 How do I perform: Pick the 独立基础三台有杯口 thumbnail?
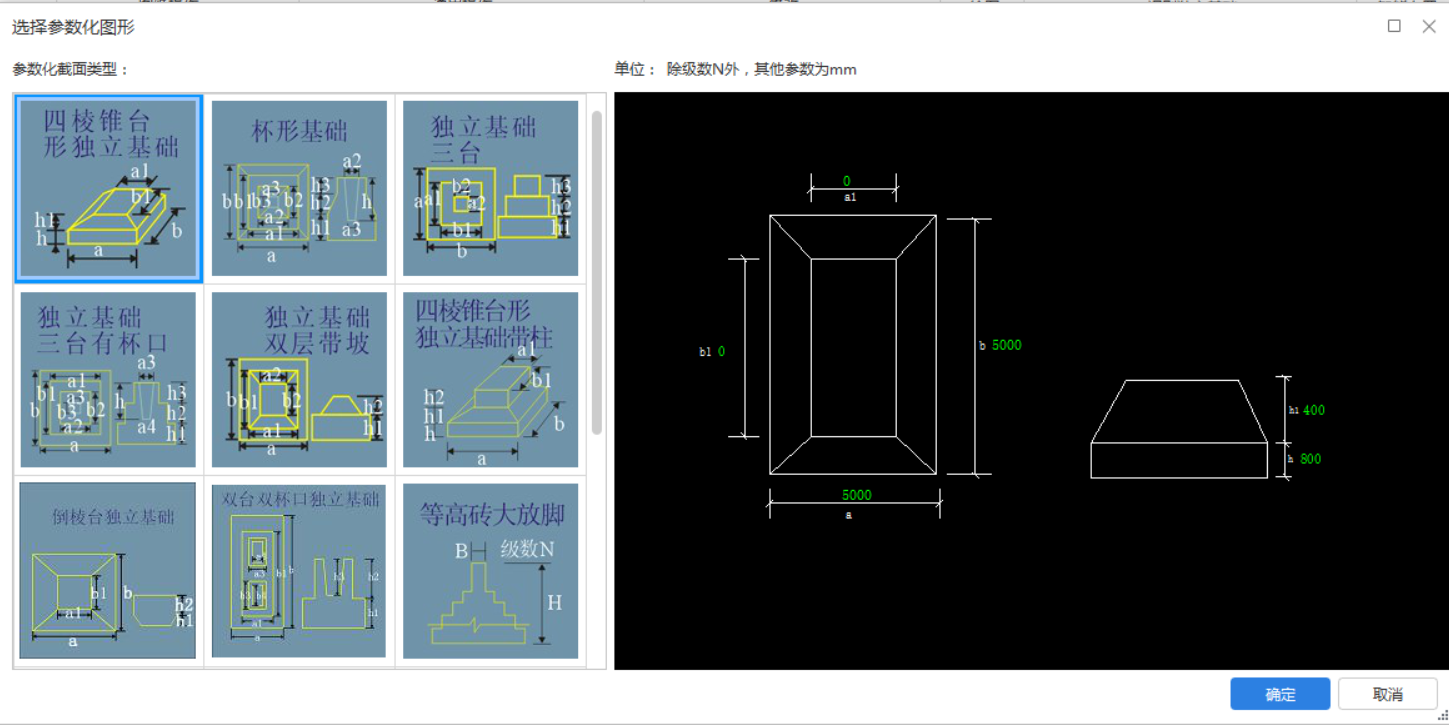coord(108,380)
